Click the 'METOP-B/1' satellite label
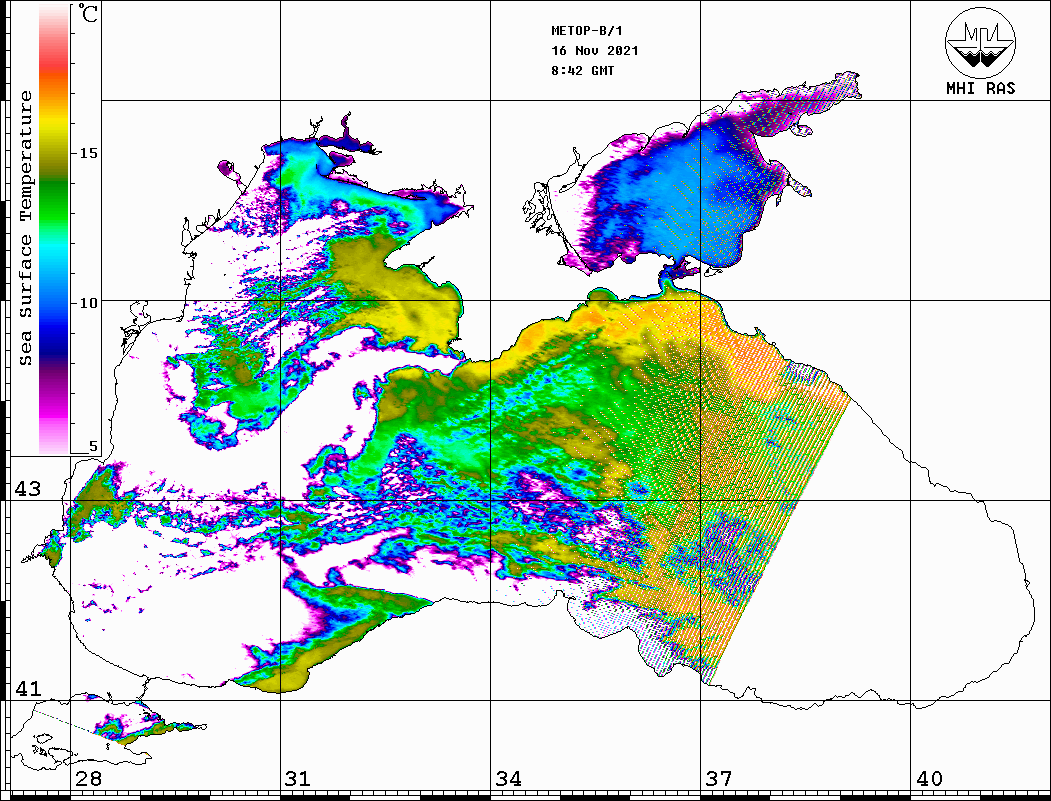 [587, 31]
